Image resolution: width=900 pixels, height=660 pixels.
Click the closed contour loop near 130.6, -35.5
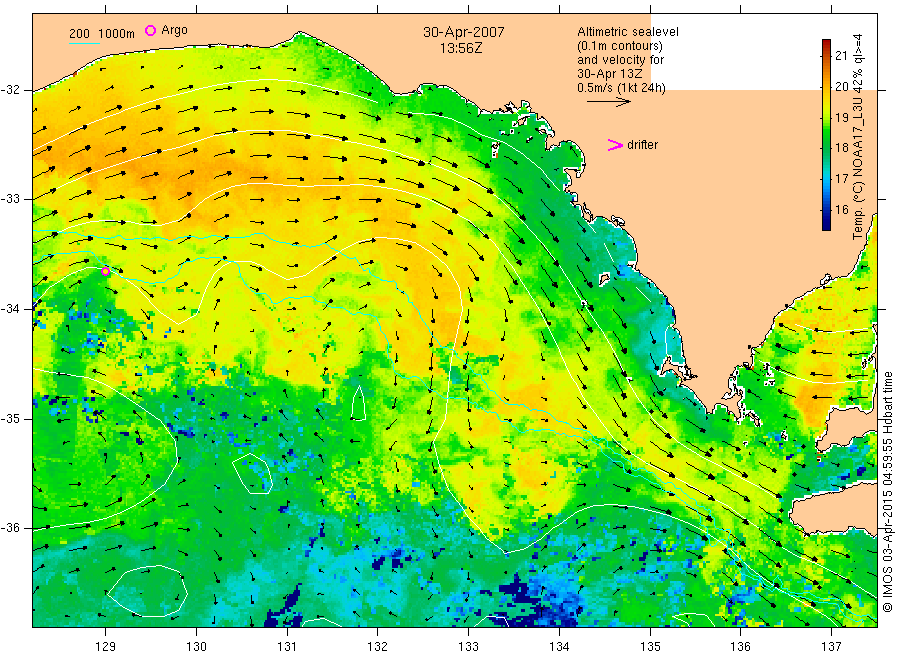point(253,473)
